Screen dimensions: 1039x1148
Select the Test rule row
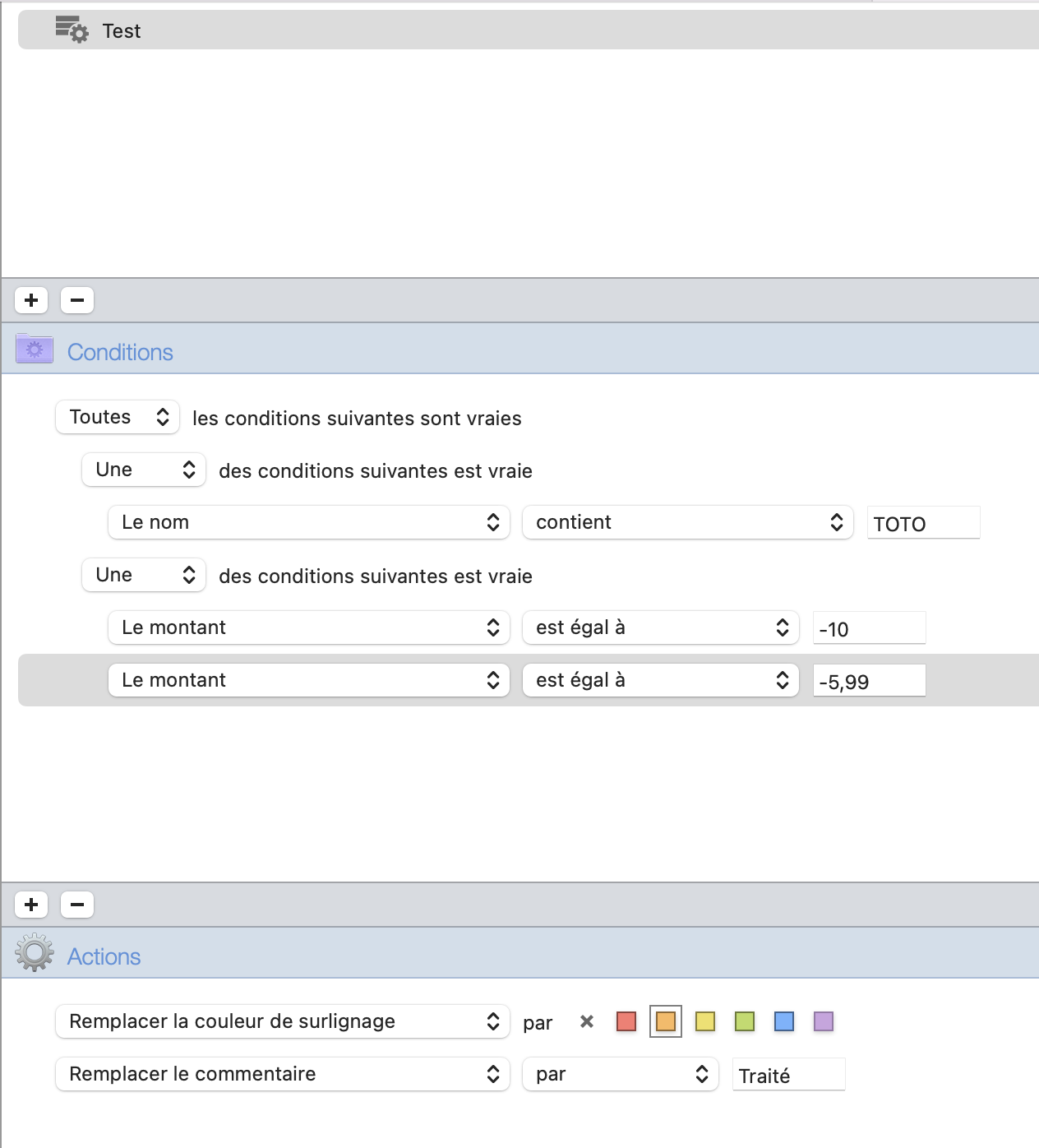529,30
